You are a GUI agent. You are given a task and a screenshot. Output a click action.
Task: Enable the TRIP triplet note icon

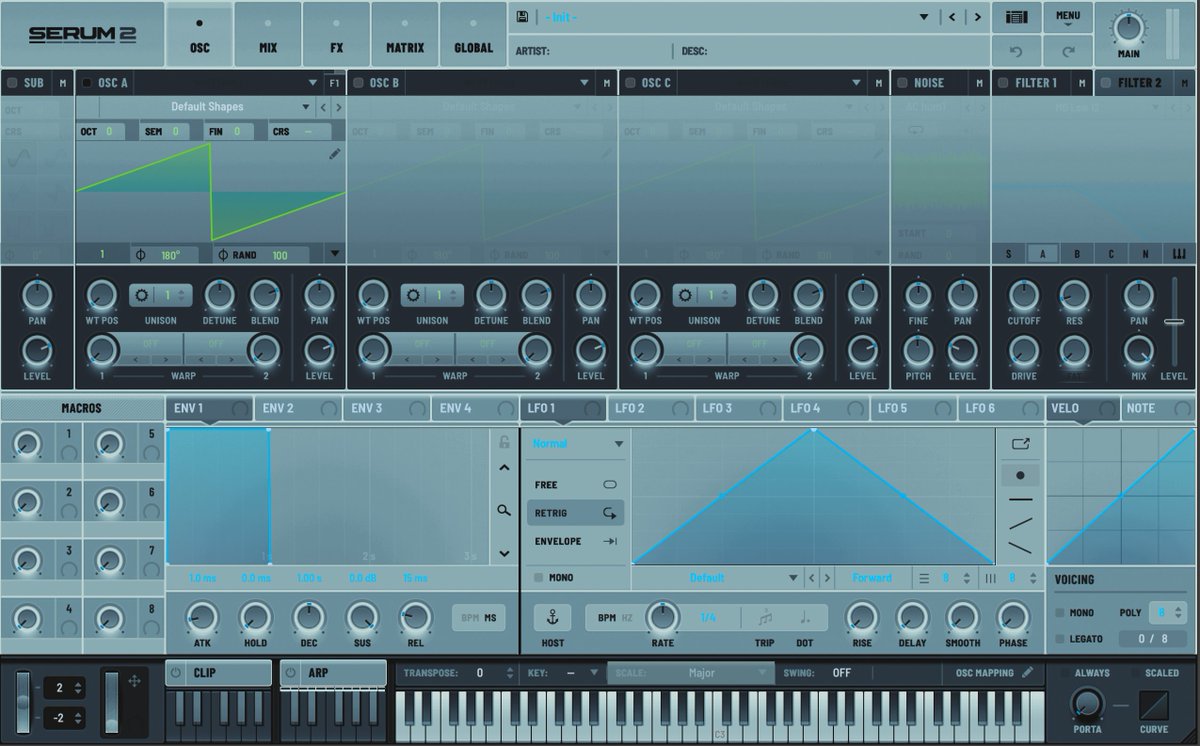point(765,617)
